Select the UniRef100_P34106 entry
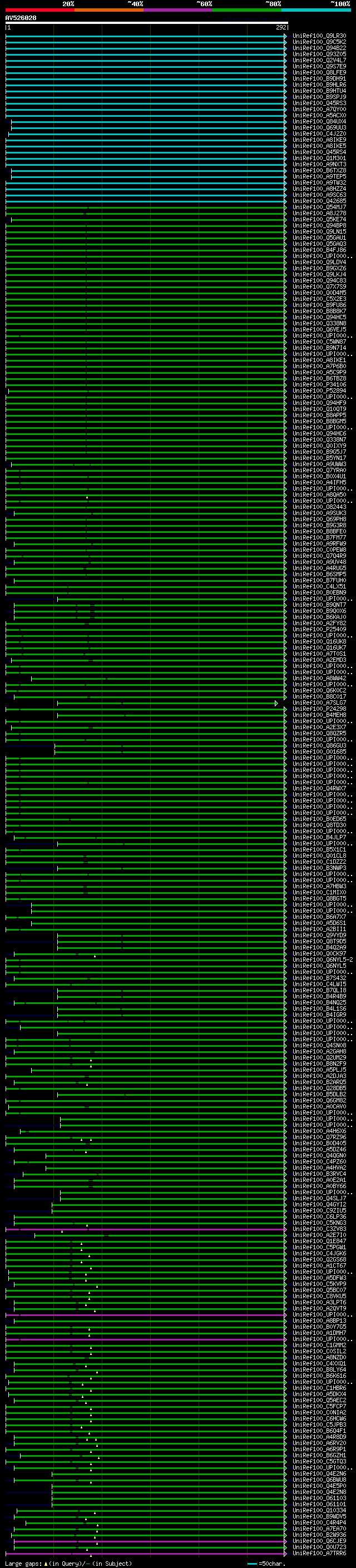Screen dimensions: 356x1568 coord(319,385)
